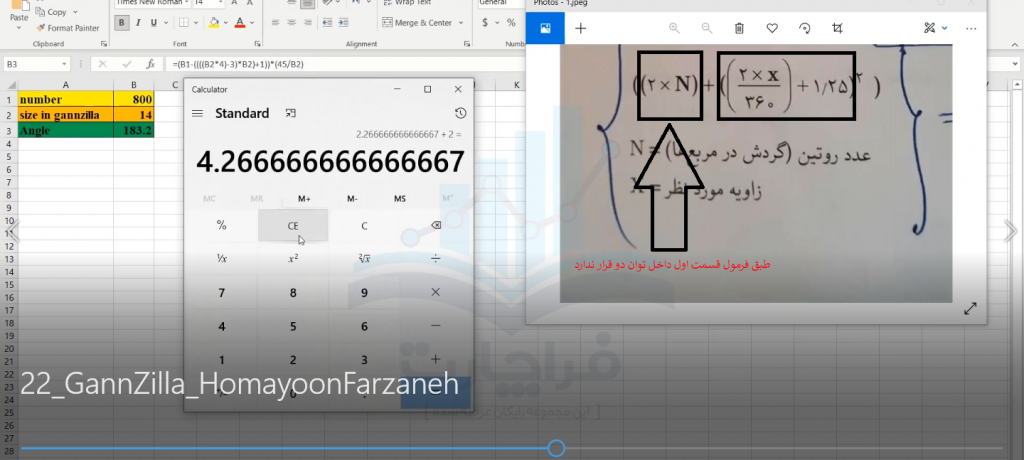Center align text in Excel
The width and height of the screenshot is (1024, 460).
click(x=291, y=23)
